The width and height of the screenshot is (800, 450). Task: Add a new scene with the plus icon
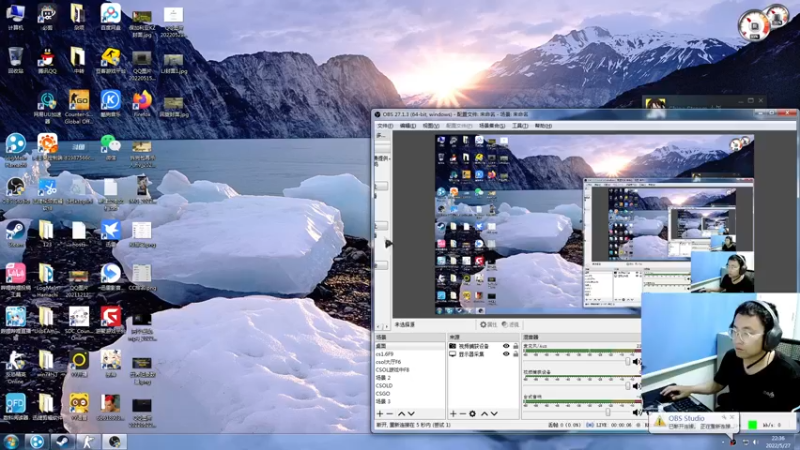pos(380,414)
